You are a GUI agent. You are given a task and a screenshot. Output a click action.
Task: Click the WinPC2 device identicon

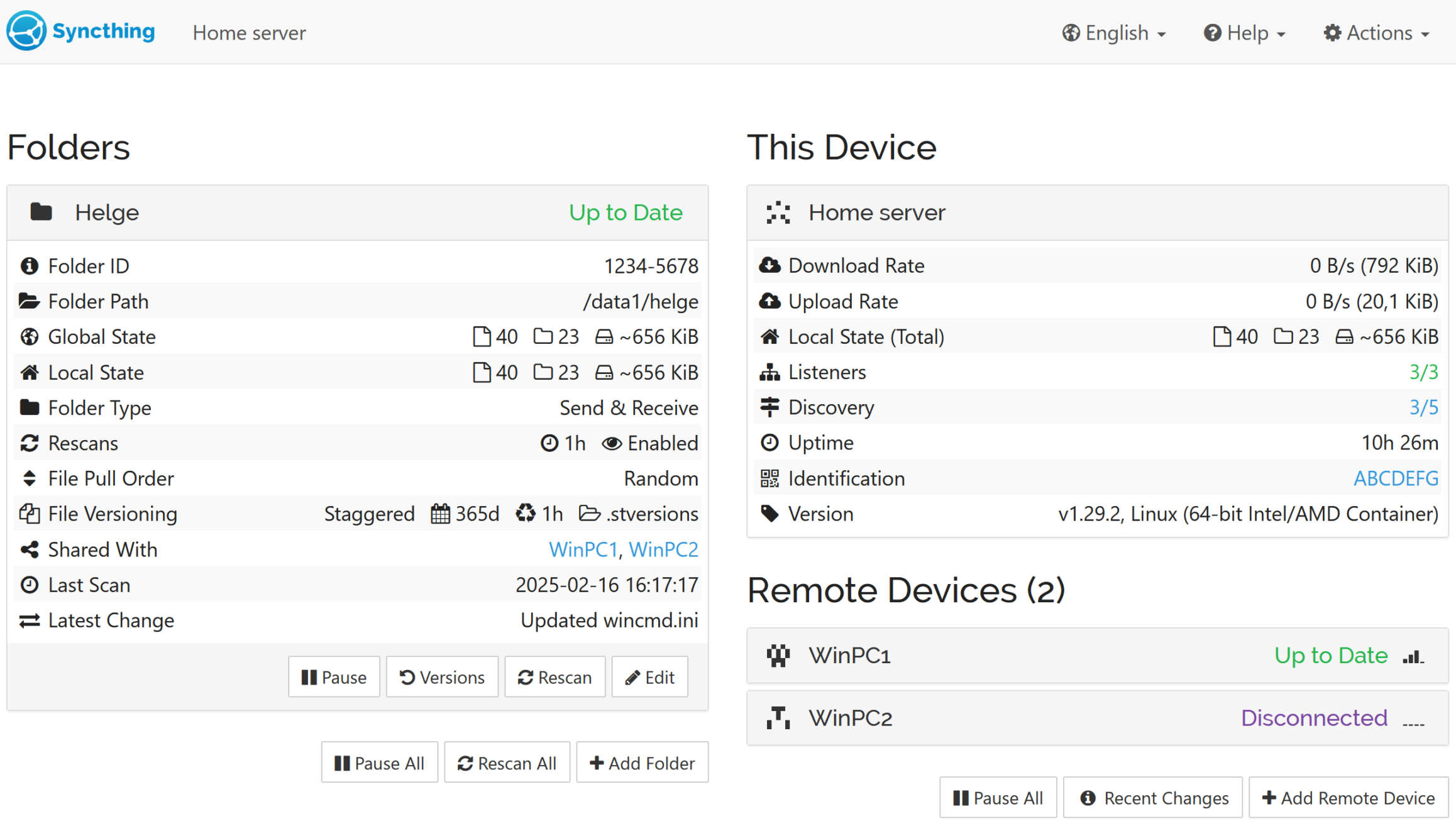click(x=778, y=718)
